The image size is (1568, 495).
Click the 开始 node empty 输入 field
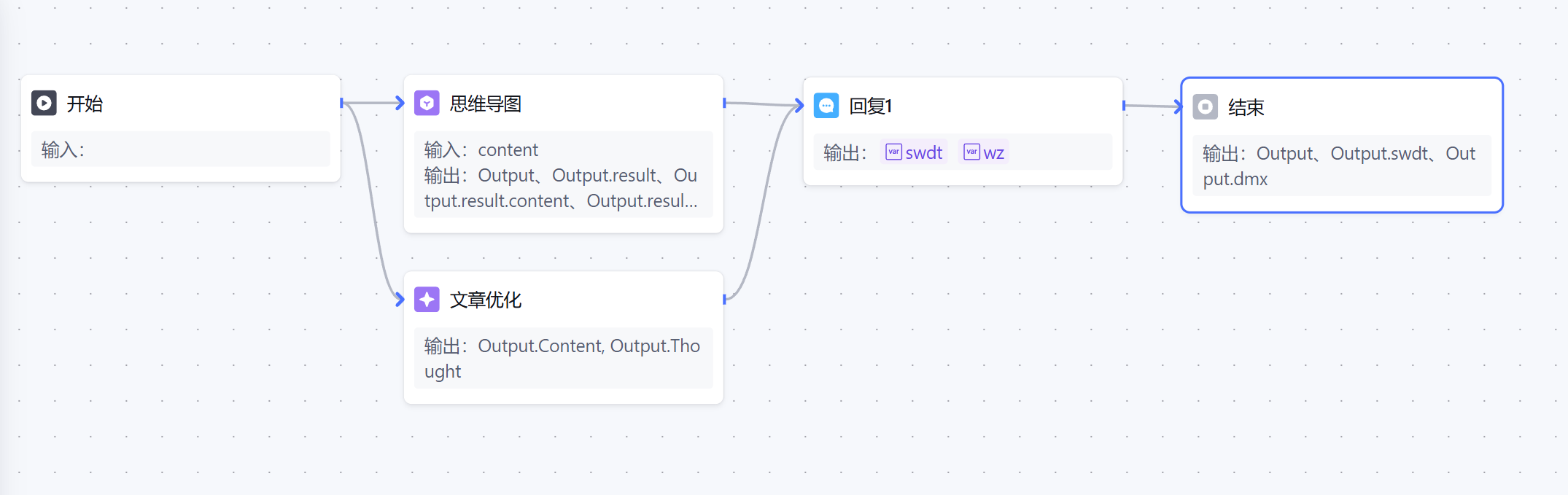pyautogui.click(x=181, y=149)
